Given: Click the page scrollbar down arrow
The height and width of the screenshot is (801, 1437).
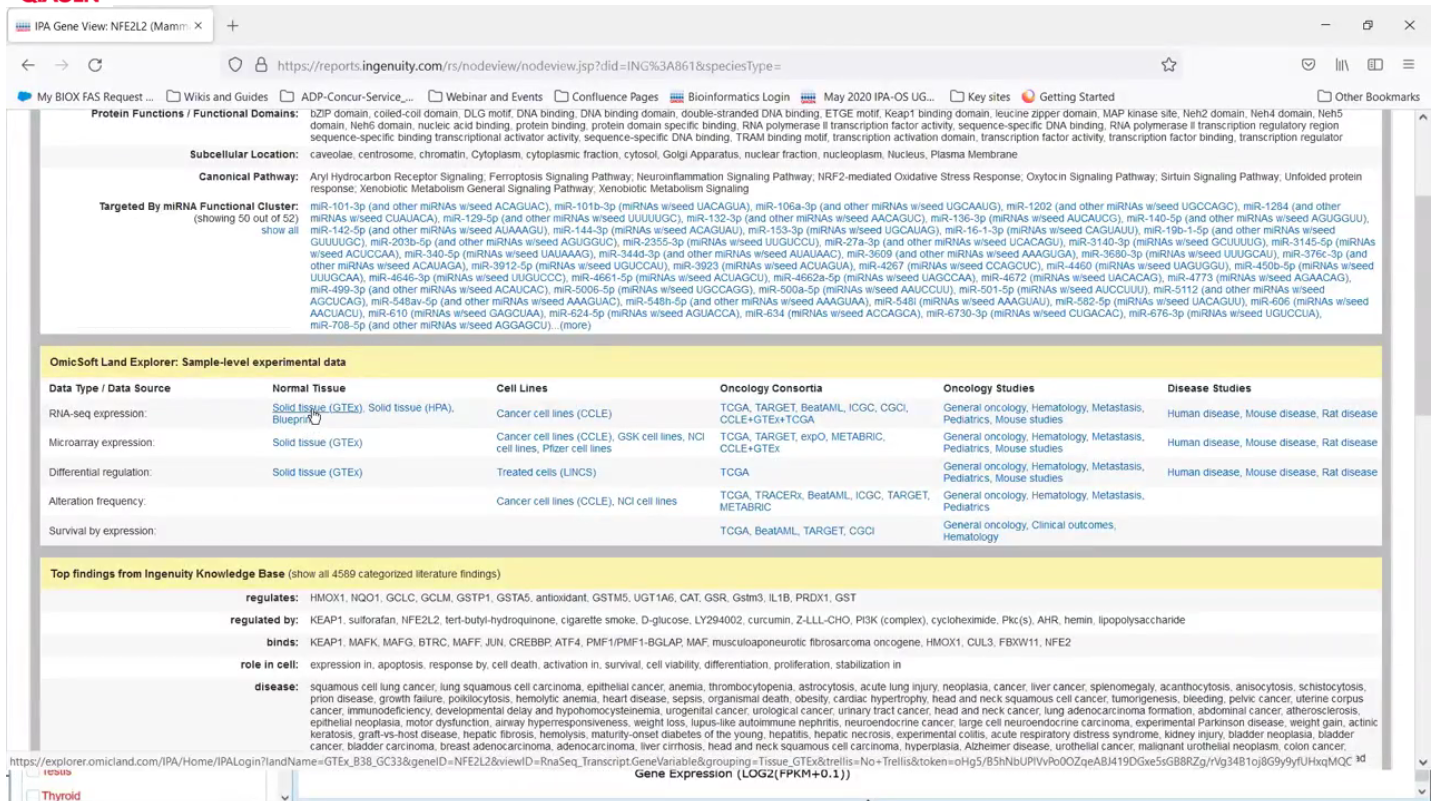Looking at the screenshot, I should [1423, 763].
